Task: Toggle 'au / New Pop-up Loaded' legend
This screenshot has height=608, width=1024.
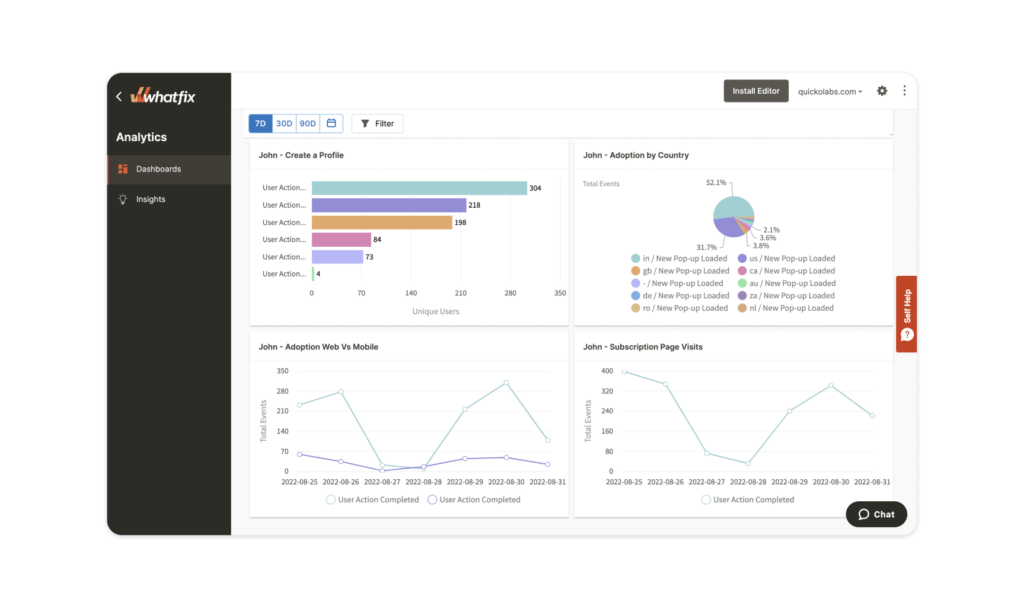Action: [x=787, y=283]
